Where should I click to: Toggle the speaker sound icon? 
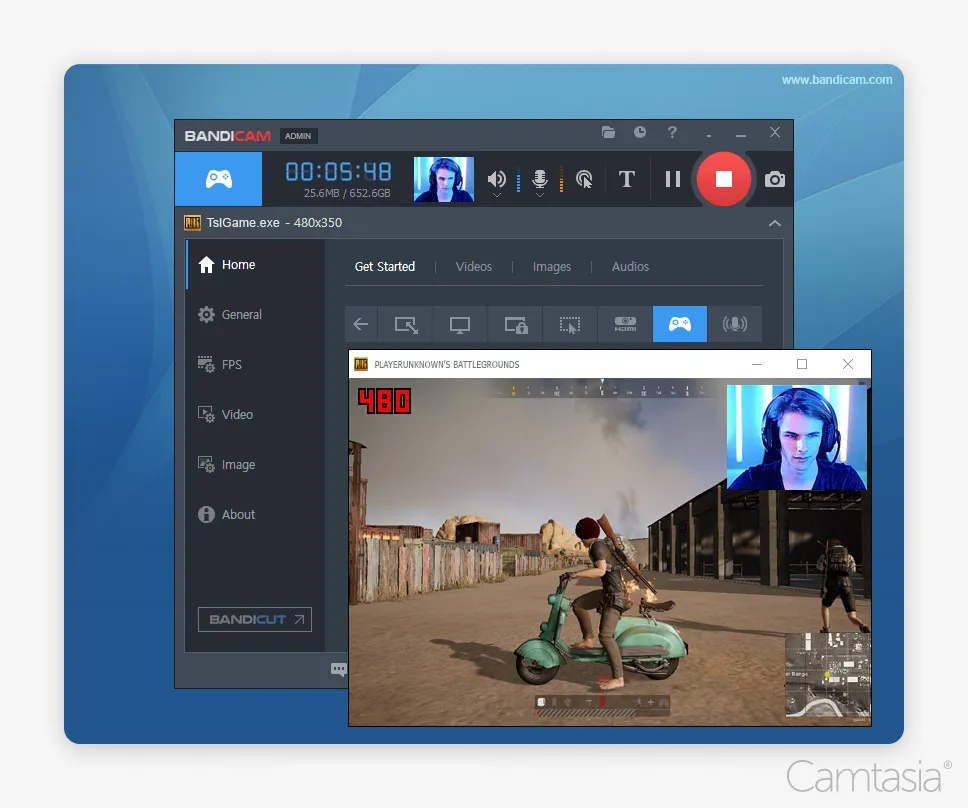[x=496, y=178]
